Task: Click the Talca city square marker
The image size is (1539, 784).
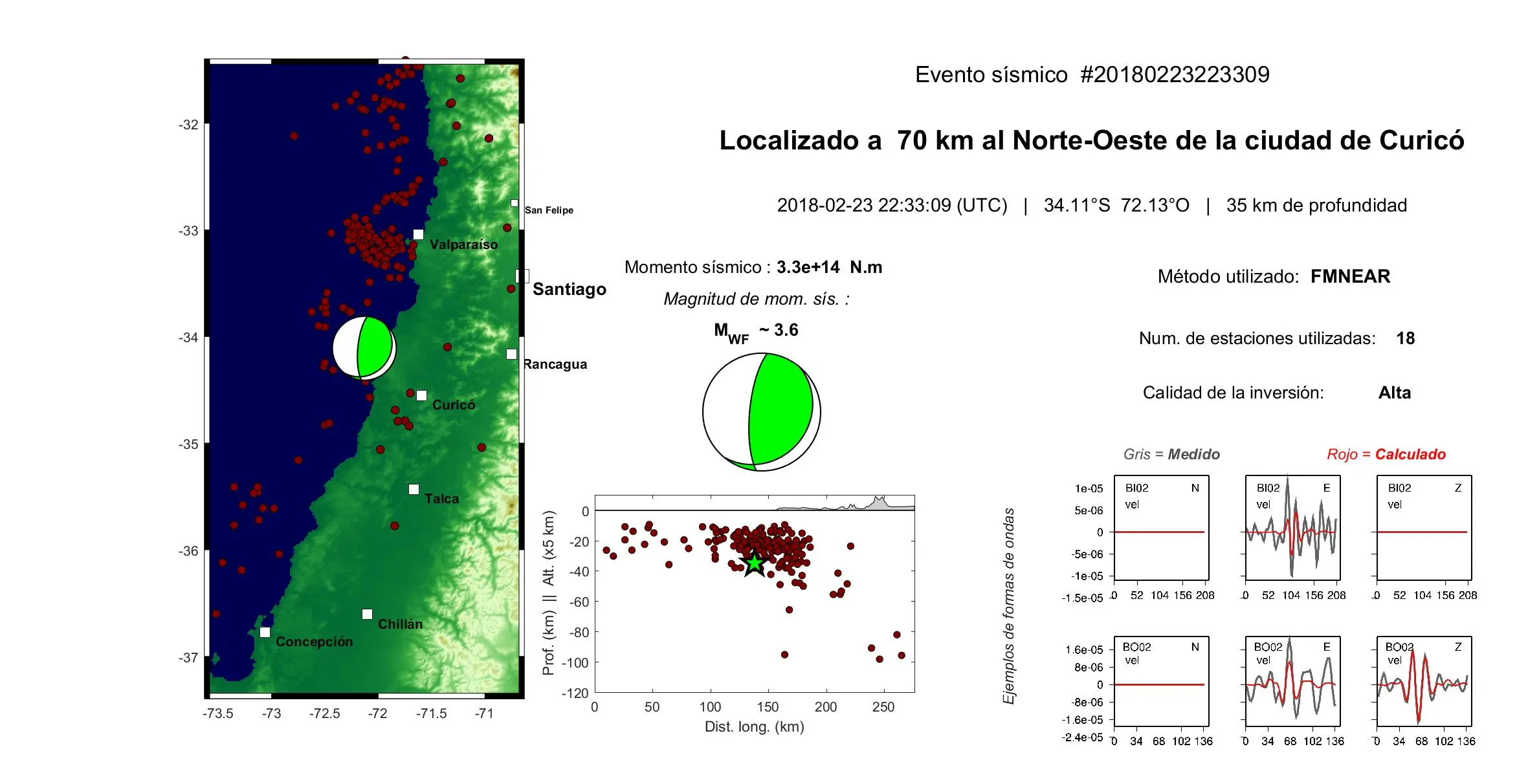Action: [414, 489]
